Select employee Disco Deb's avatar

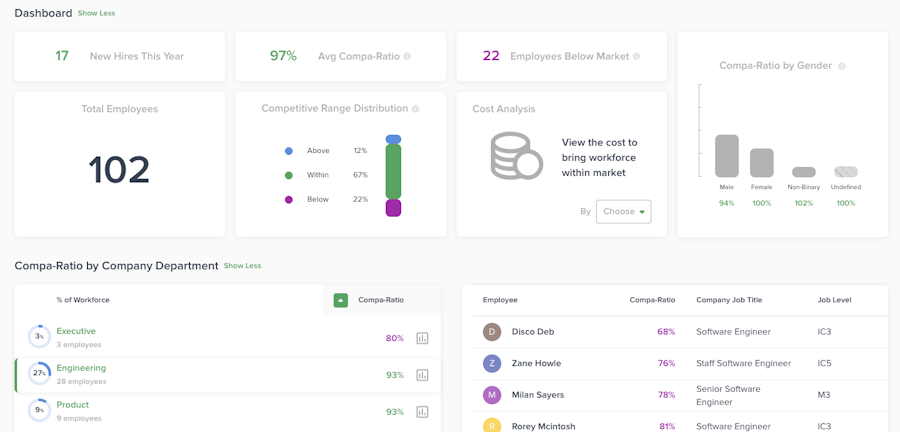492,332
